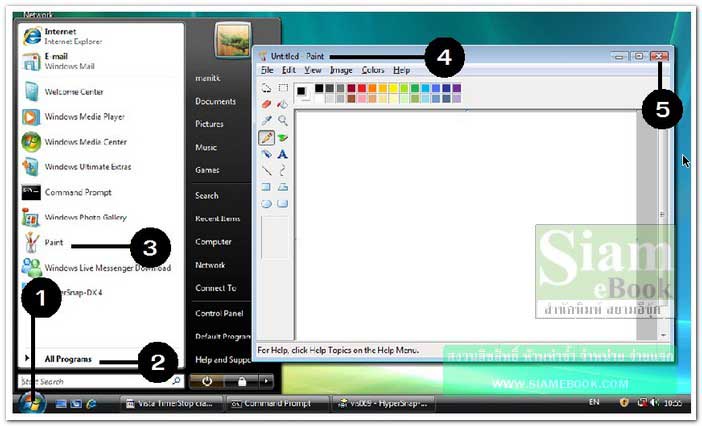Click the Start orb on the taskbar
The image size is (702, 426).
(x=32, y=402)
